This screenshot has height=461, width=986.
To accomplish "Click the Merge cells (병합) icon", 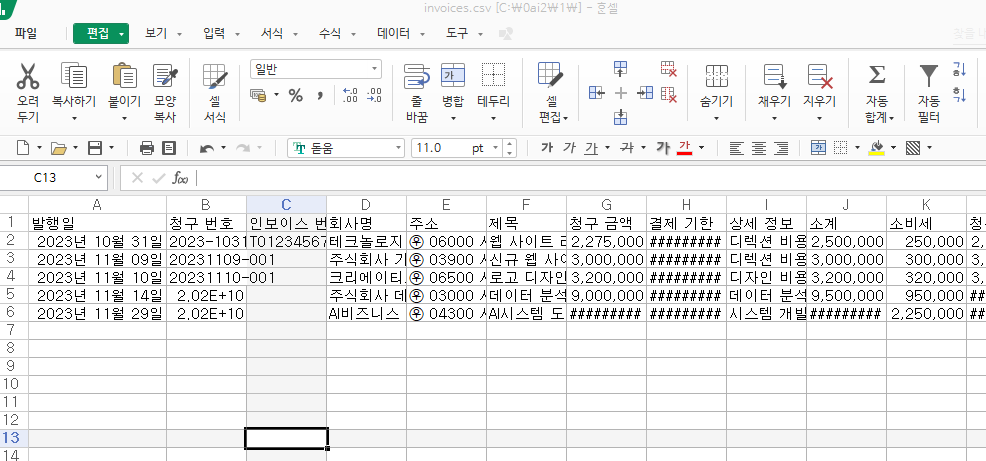I will (453, 75).
